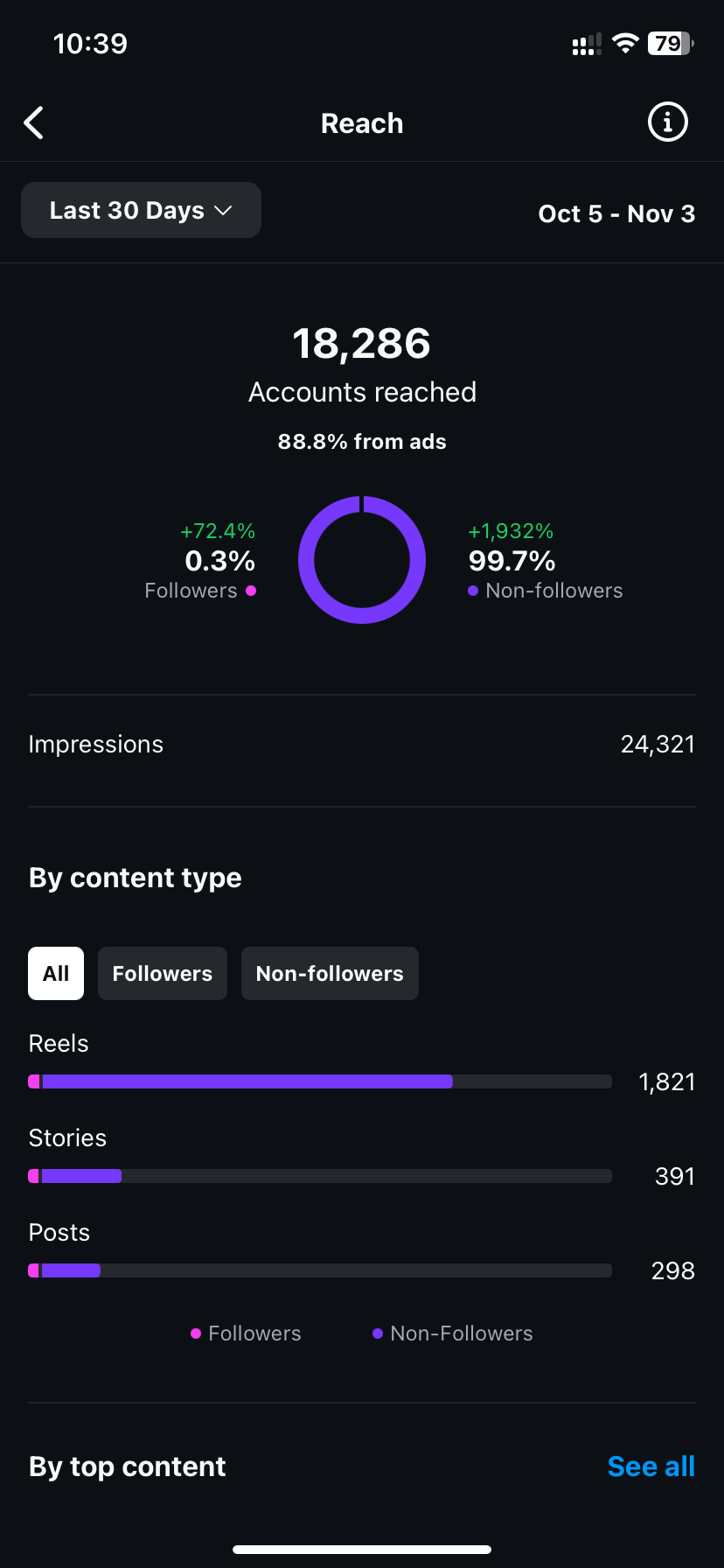Tap the cellular signal bars icon
Image resolution: width=724 pixels, height=1568 pixels.
tap(586, 45)
